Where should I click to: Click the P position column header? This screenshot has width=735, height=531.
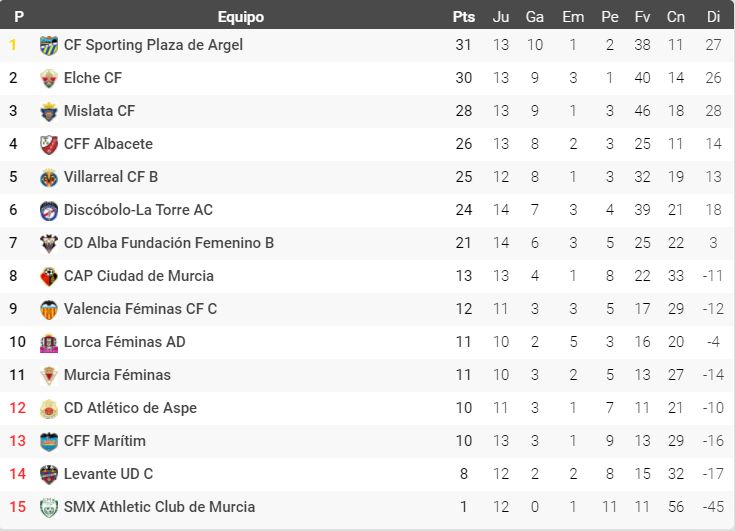(x=19, y=17)
